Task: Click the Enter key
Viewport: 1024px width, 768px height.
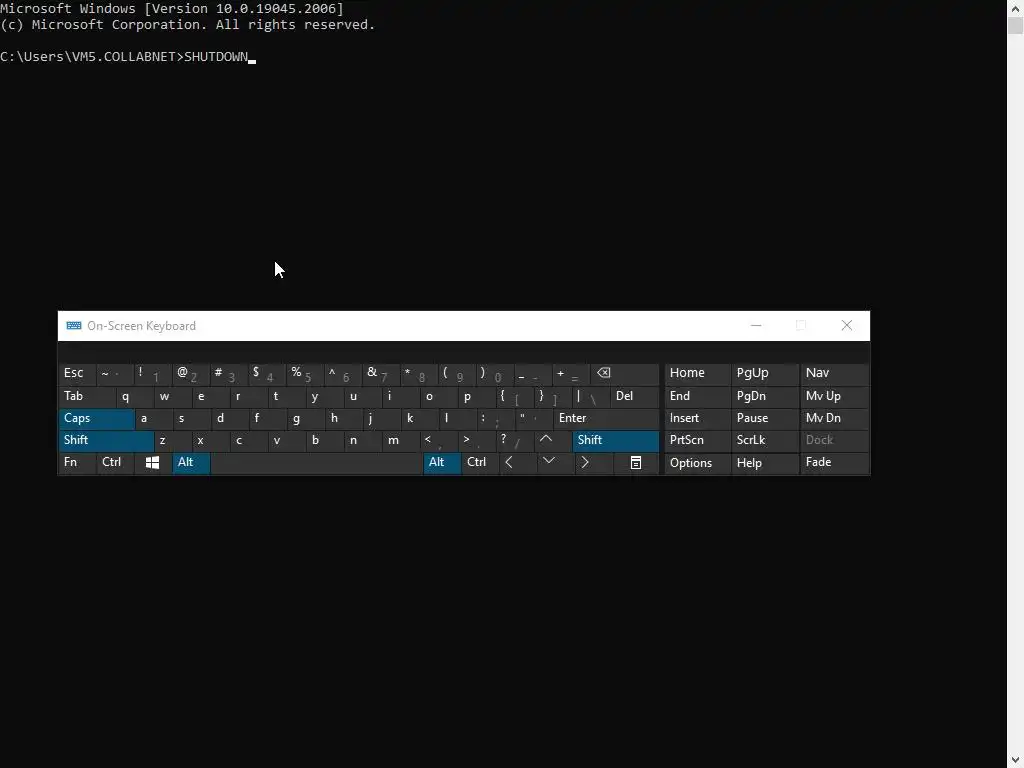Action: click(606, 419)
